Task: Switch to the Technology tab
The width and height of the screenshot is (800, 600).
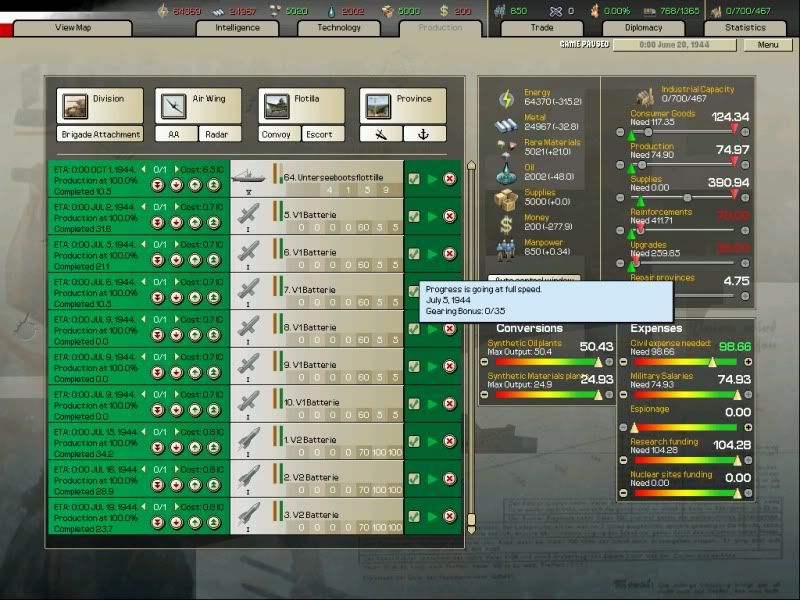Action: 339,28
